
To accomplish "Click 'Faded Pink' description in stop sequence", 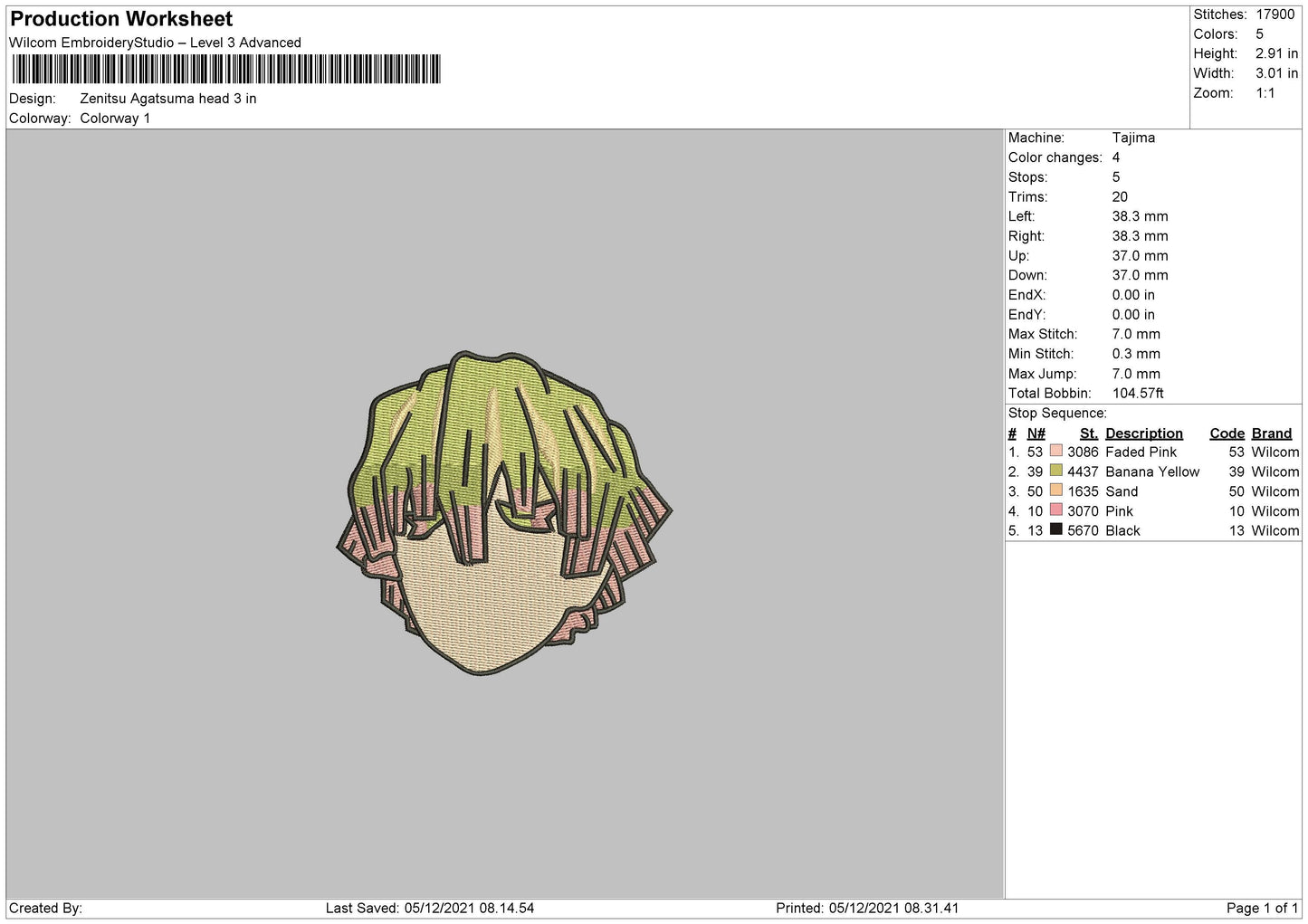I will [x=1141, y=452].
